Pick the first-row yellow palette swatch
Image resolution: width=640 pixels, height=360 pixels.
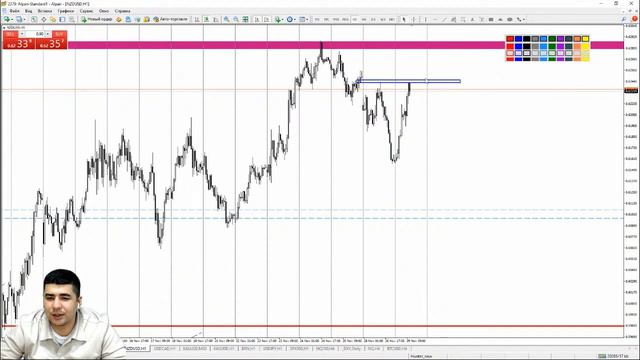point(586,39)
